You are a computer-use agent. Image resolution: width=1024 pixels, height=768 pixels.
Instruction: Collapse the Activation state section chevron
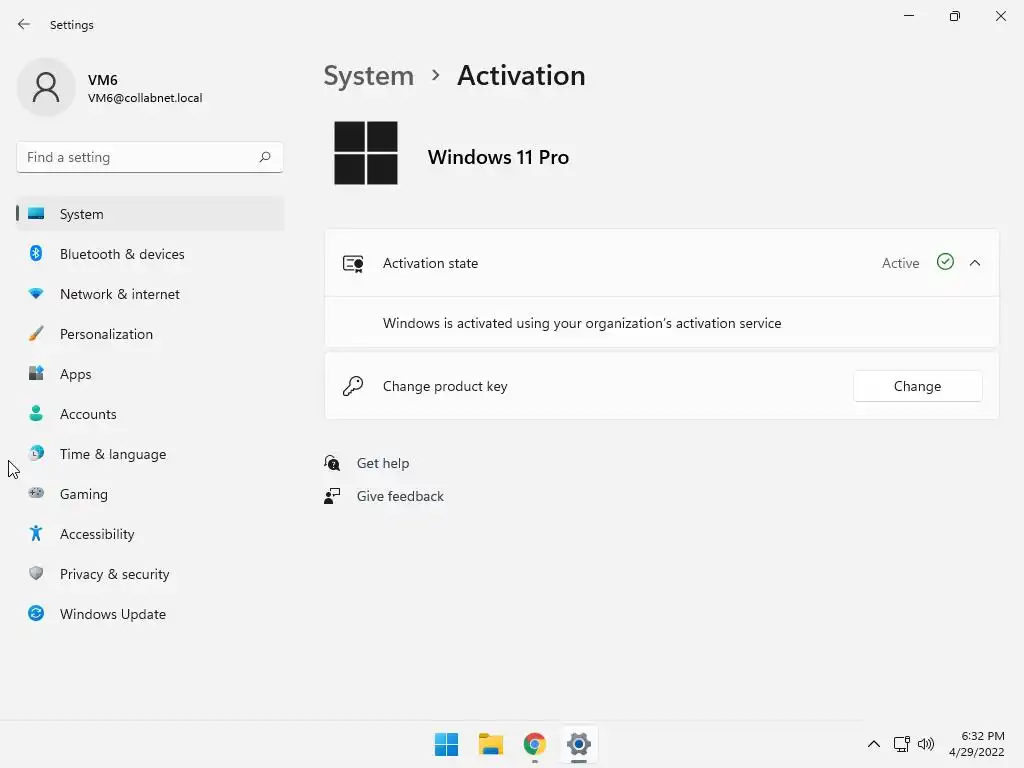[975, 263]
